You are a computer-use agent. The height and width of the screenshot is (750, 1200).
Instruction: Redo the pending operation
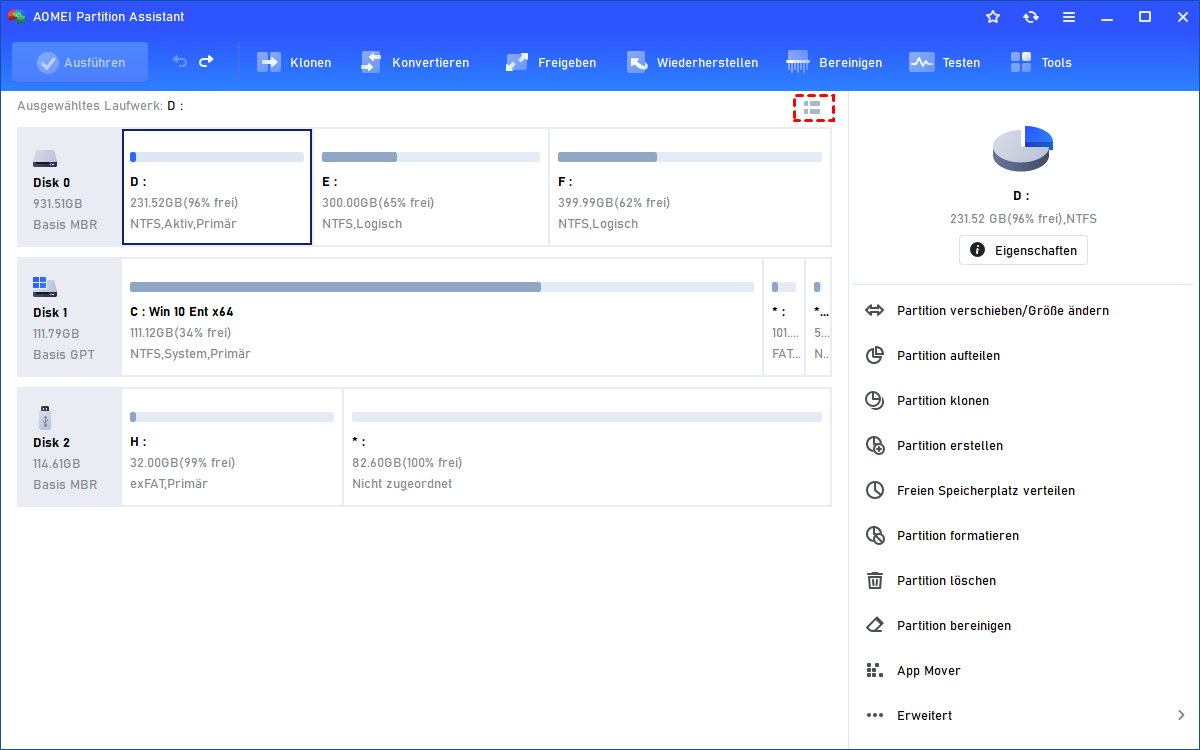pyautogui.click(x=206, y=62)
